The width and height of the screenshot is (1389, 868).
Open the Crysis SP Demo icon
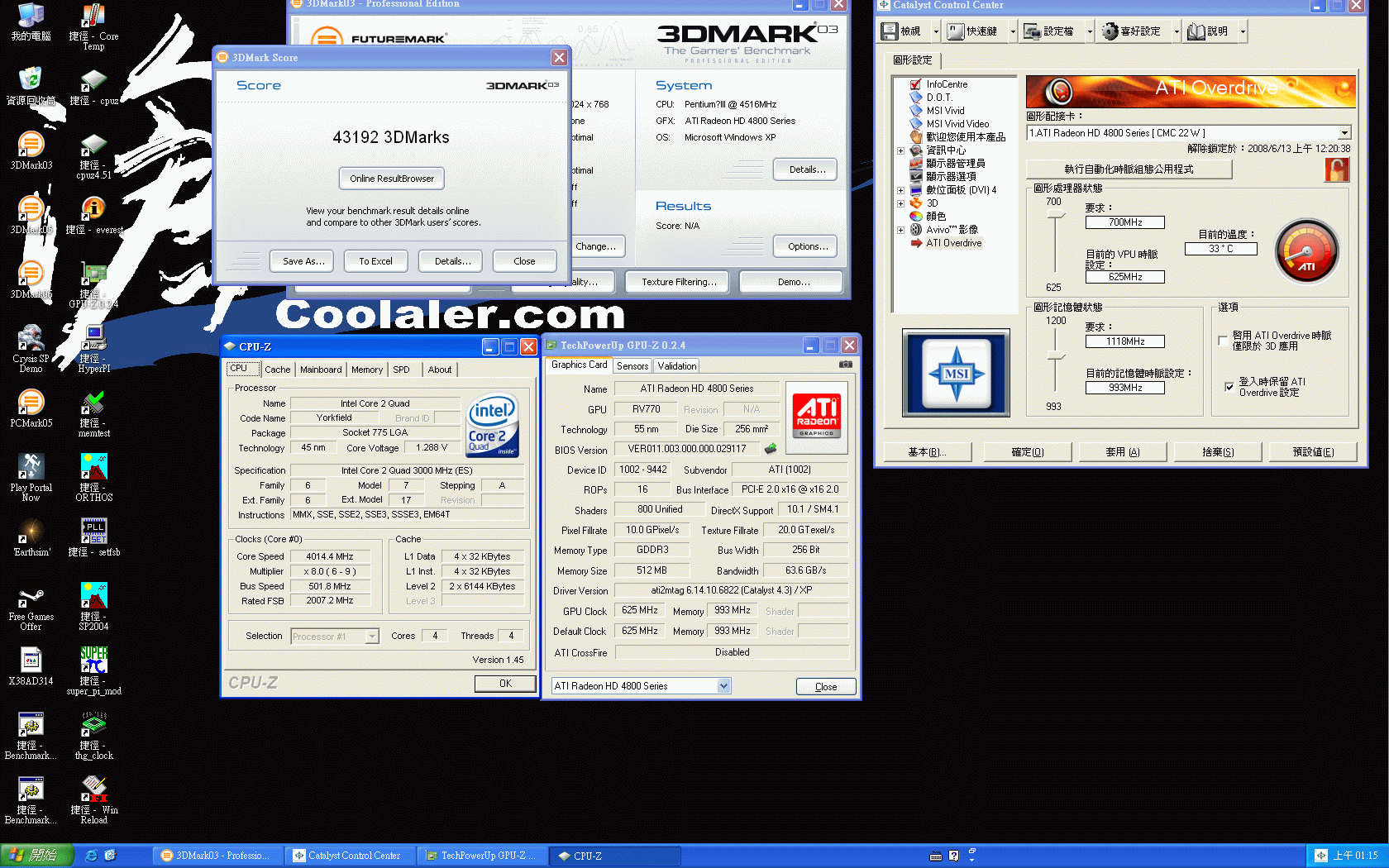click(31, 348)
